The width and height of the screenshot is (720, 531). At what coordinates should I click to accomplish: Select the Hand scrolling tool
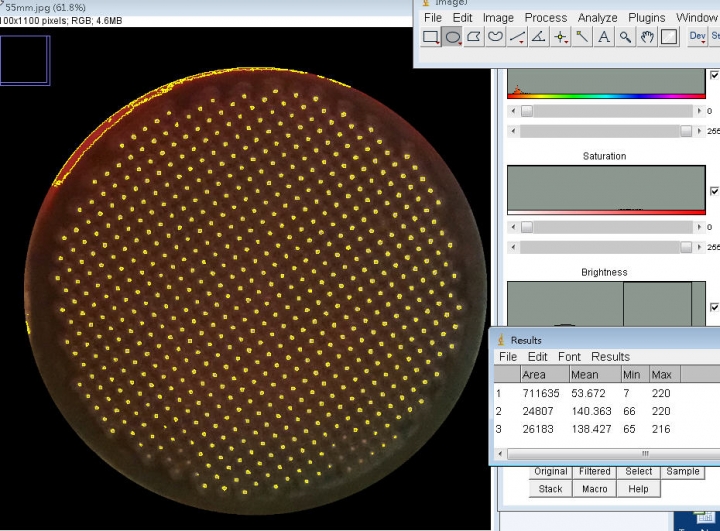click(x=647, y=37)
